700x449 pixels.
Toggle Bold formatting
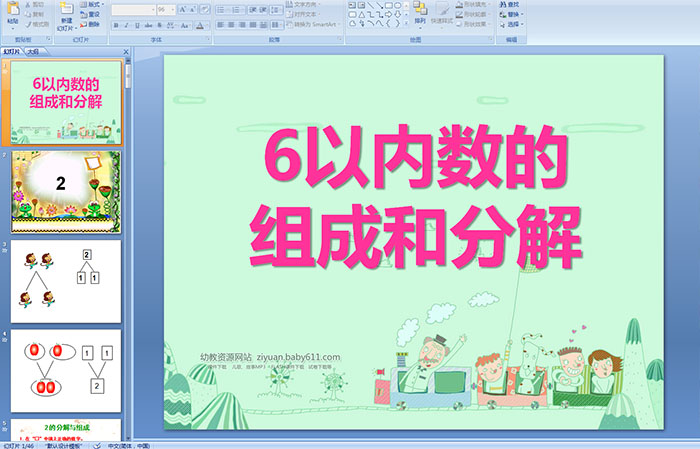tap(116, 25)
